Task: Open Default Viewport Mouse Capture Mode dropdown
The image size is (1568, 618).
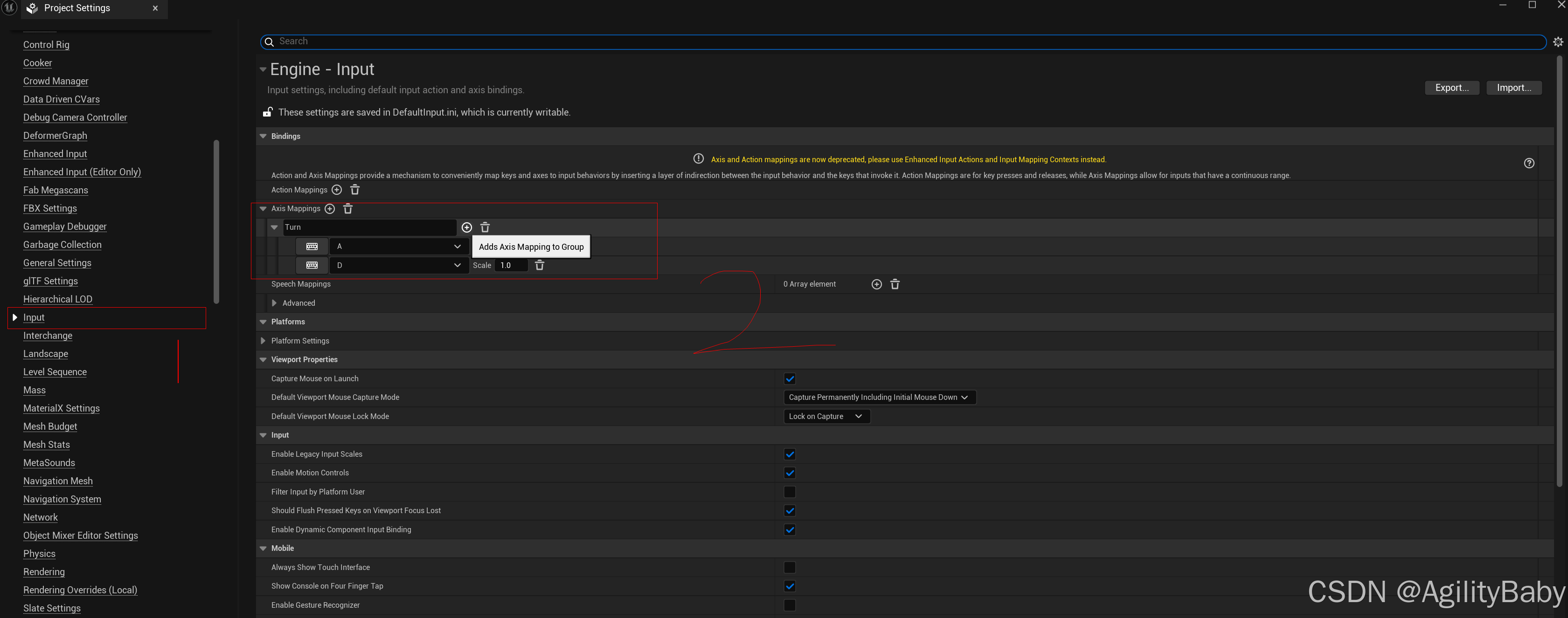Action: [878, 397]
